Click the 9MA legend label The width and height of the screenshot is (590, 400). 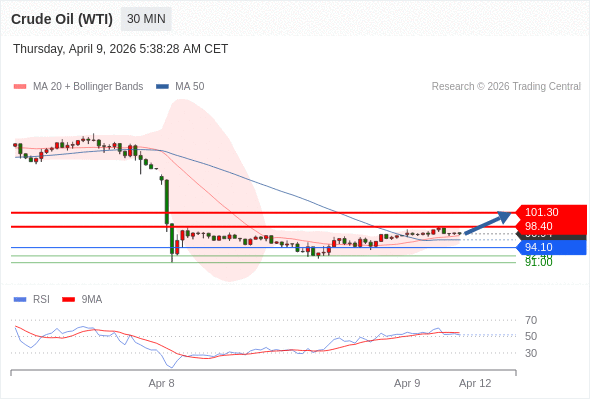click(x=92, y=300)
